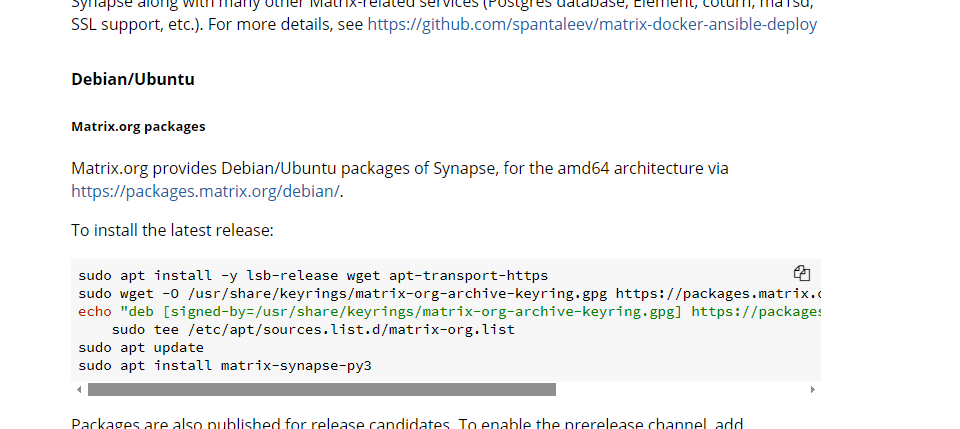Click the "sudo wget -O" keyring code line
The image size is (960, 429).
point(449,294)
